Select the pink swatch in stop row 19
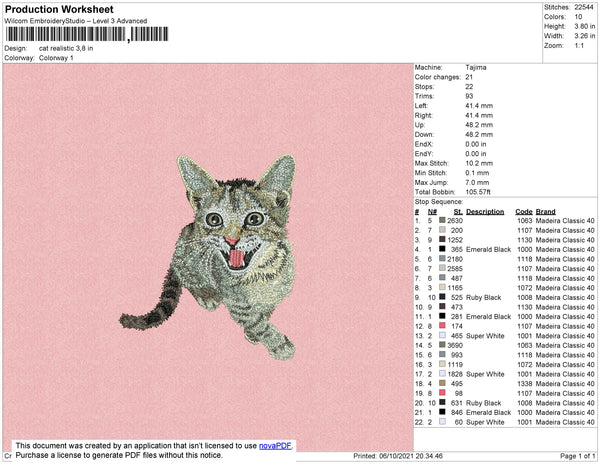Screen dimensions: 600x464 click(442, 393)
